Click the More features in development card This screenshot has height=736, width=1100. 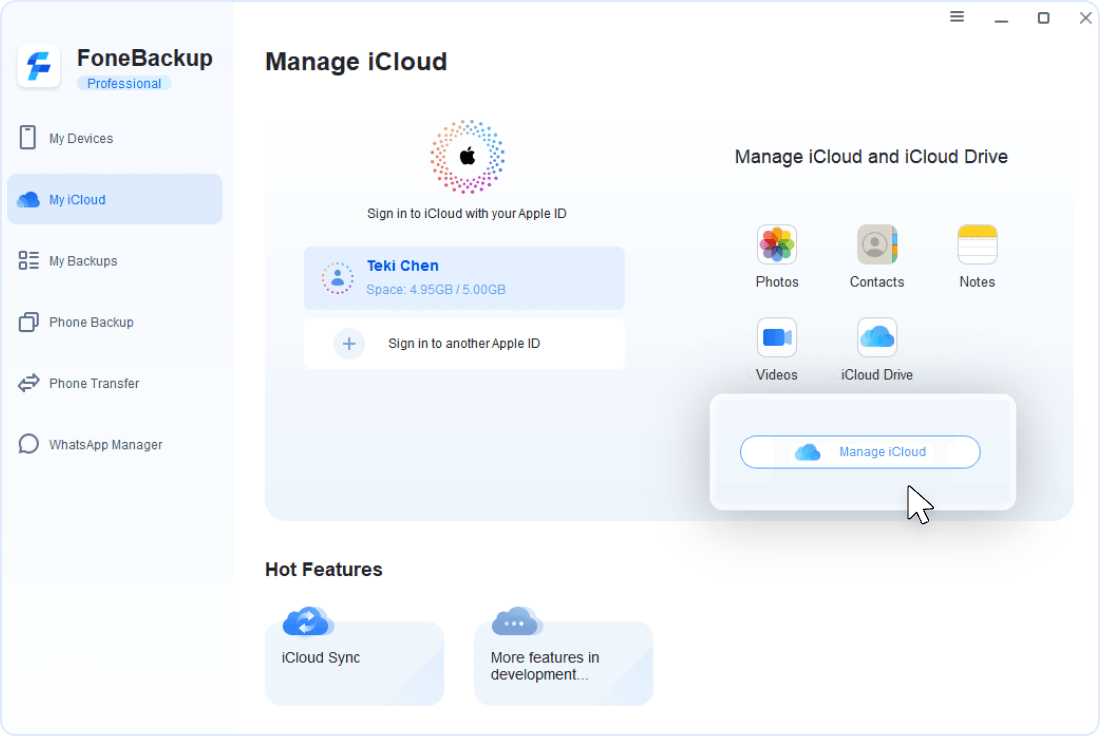point(563,663)
